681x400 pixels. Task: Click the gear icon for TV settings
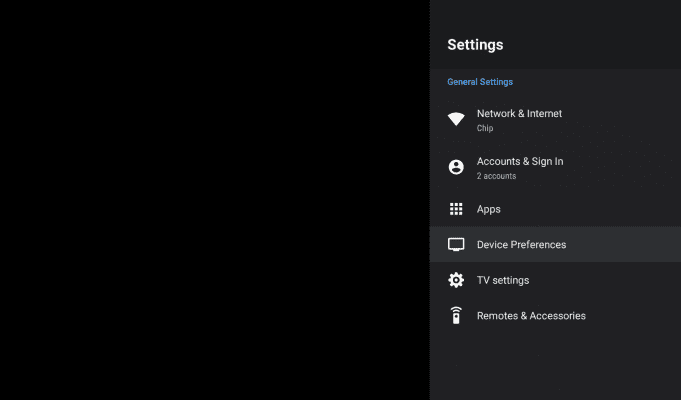tap(456, 280)
